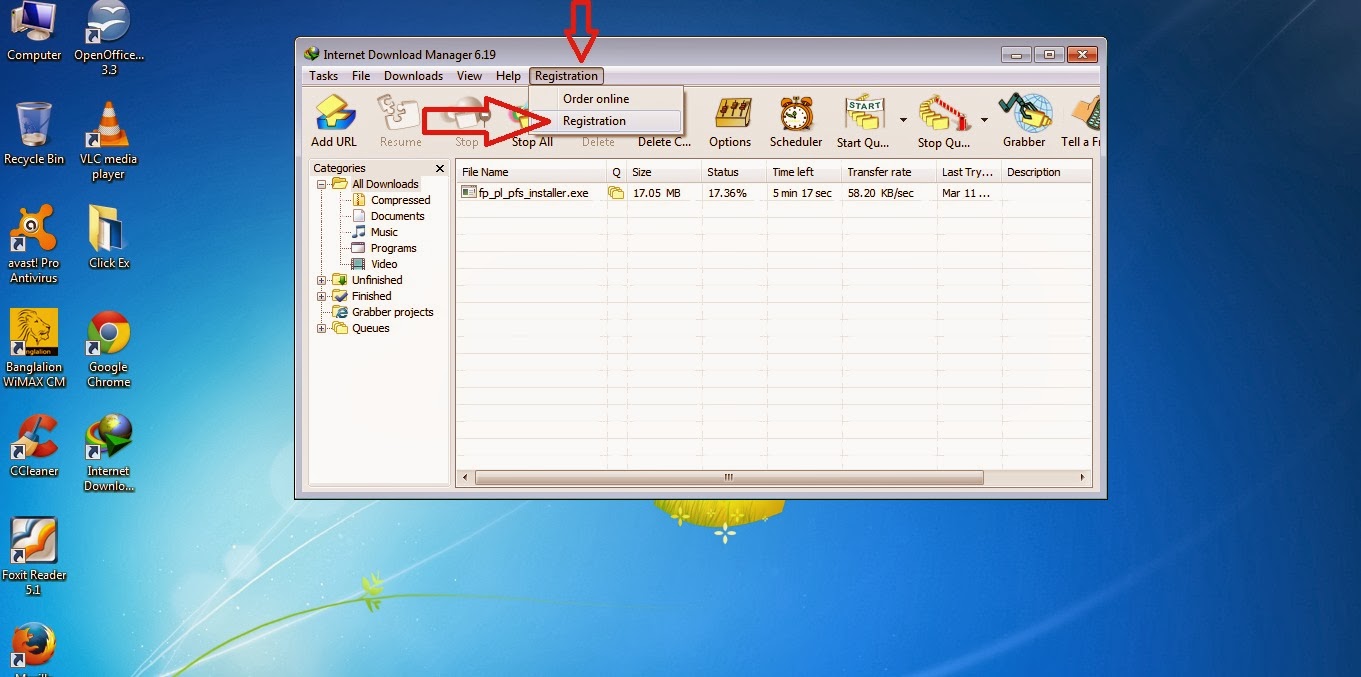Launch VLC media player desktop shortcut
Viewport: 1361px width, 677px height.
click(109, 142)
